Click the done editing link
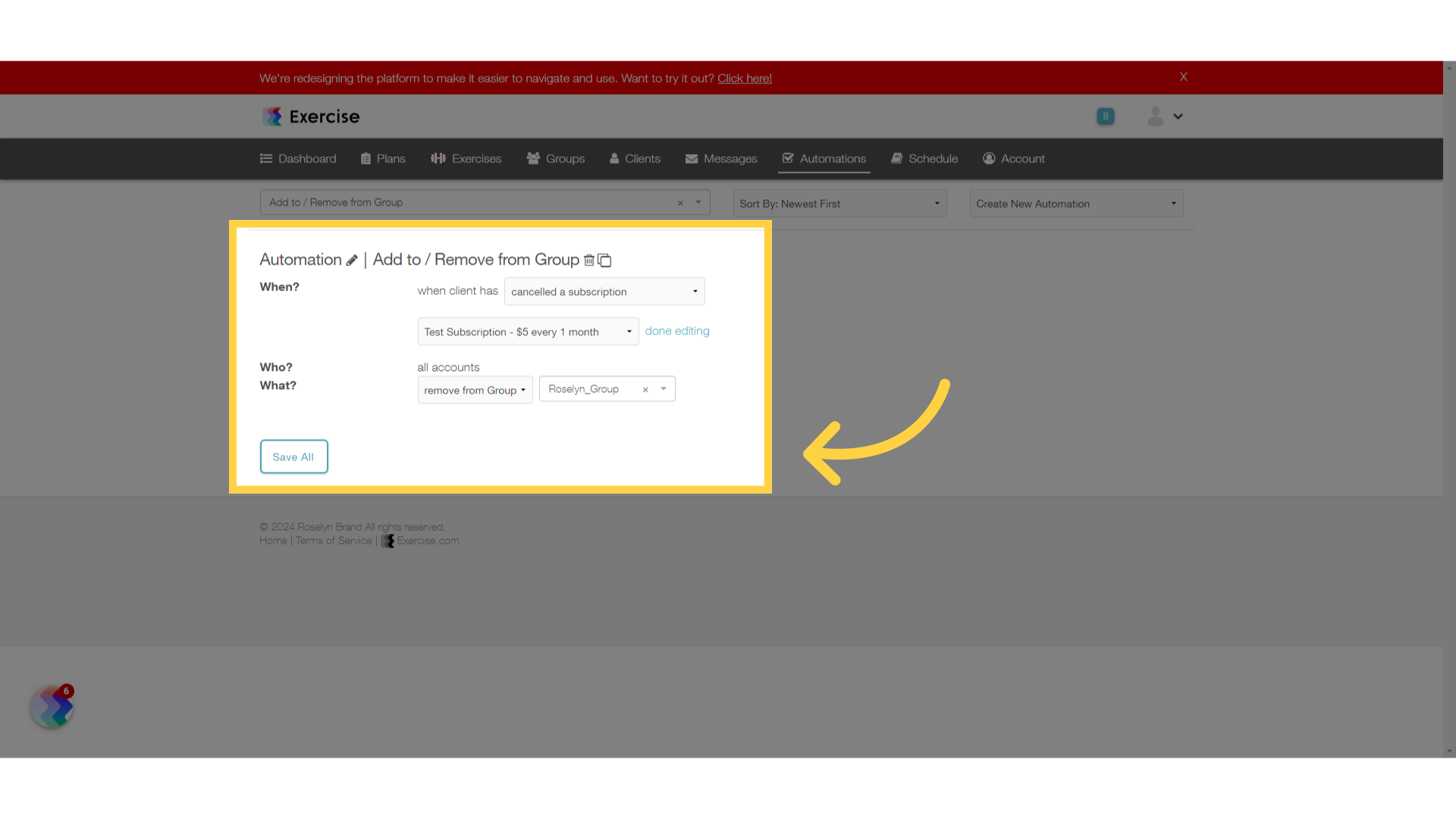 677,331
